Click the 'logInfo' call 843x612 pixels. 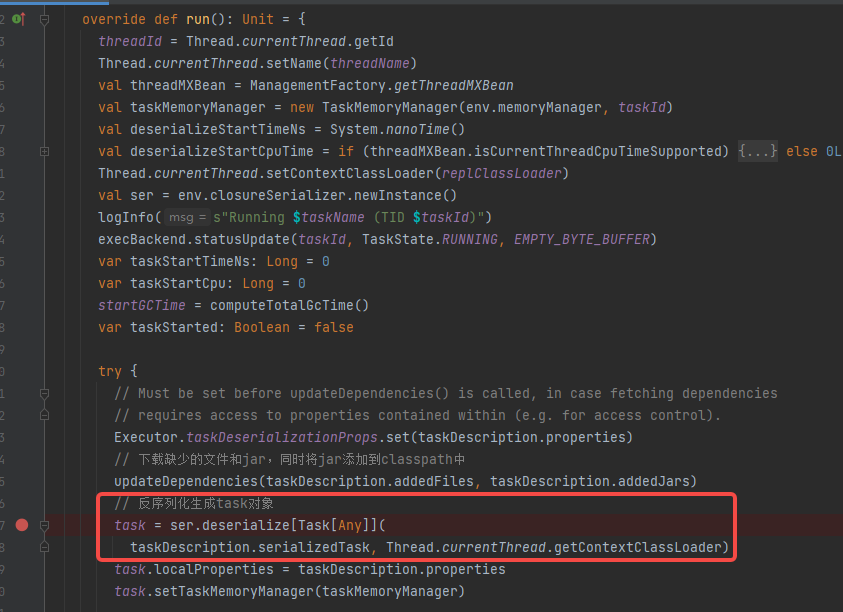pos(126,217)
